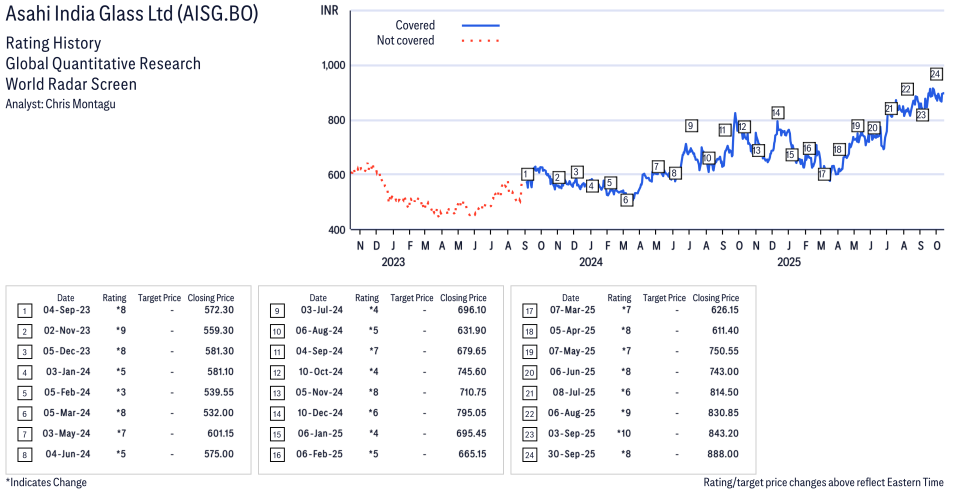Image resolution: width=955 pixels, height=489 pixels.
Task: Click chart marker 9 on the graph
Action: 690,125
